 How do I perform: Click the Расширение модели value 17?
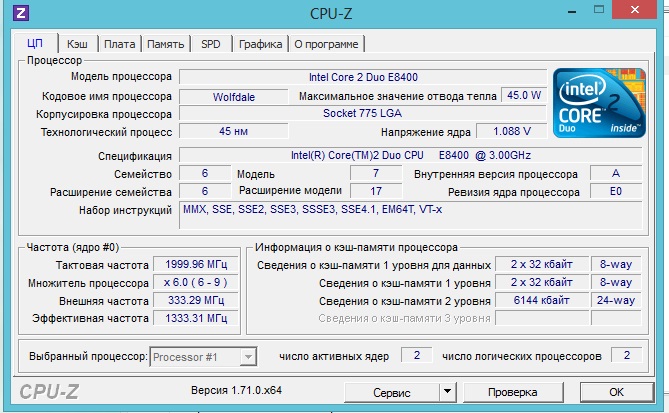tap(376, 191)
